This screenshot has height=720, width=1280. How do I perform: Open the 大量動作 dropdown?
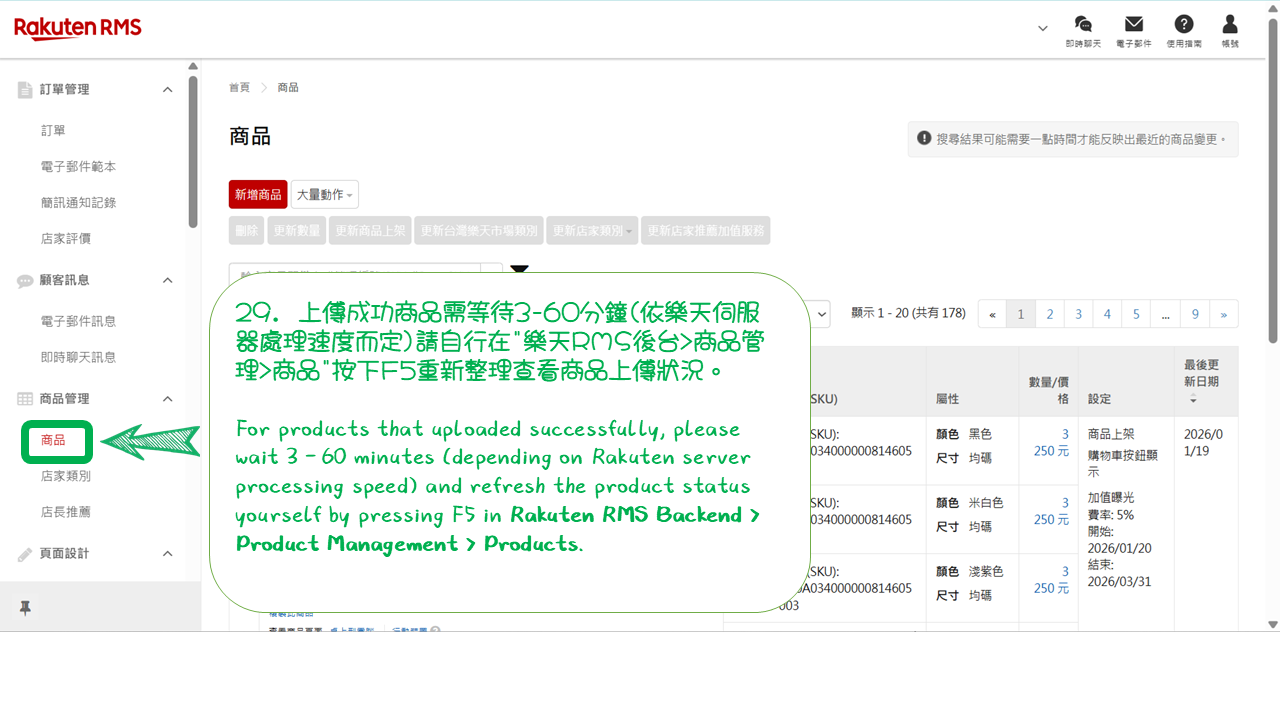324,195
